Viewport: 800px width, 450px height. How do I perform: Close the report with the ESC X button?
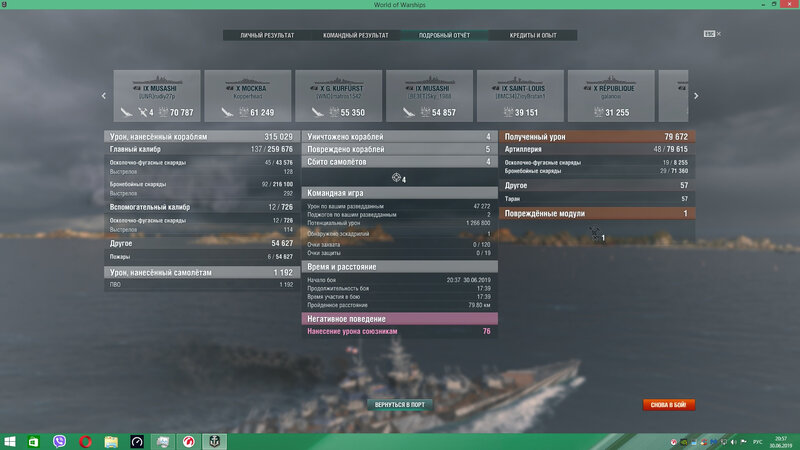(x=712, y=34)
